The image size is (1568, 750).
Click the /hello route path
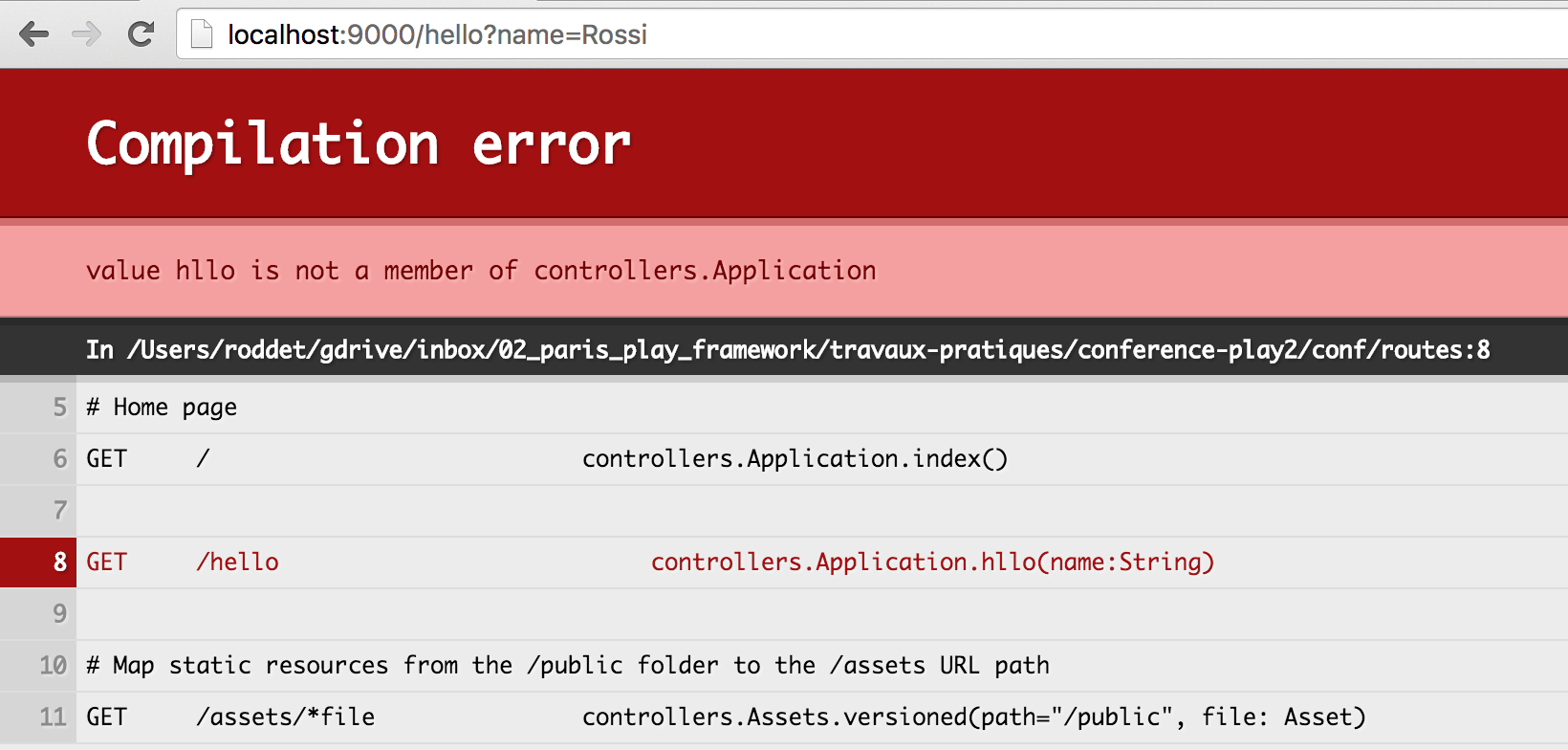click(238, 562)
